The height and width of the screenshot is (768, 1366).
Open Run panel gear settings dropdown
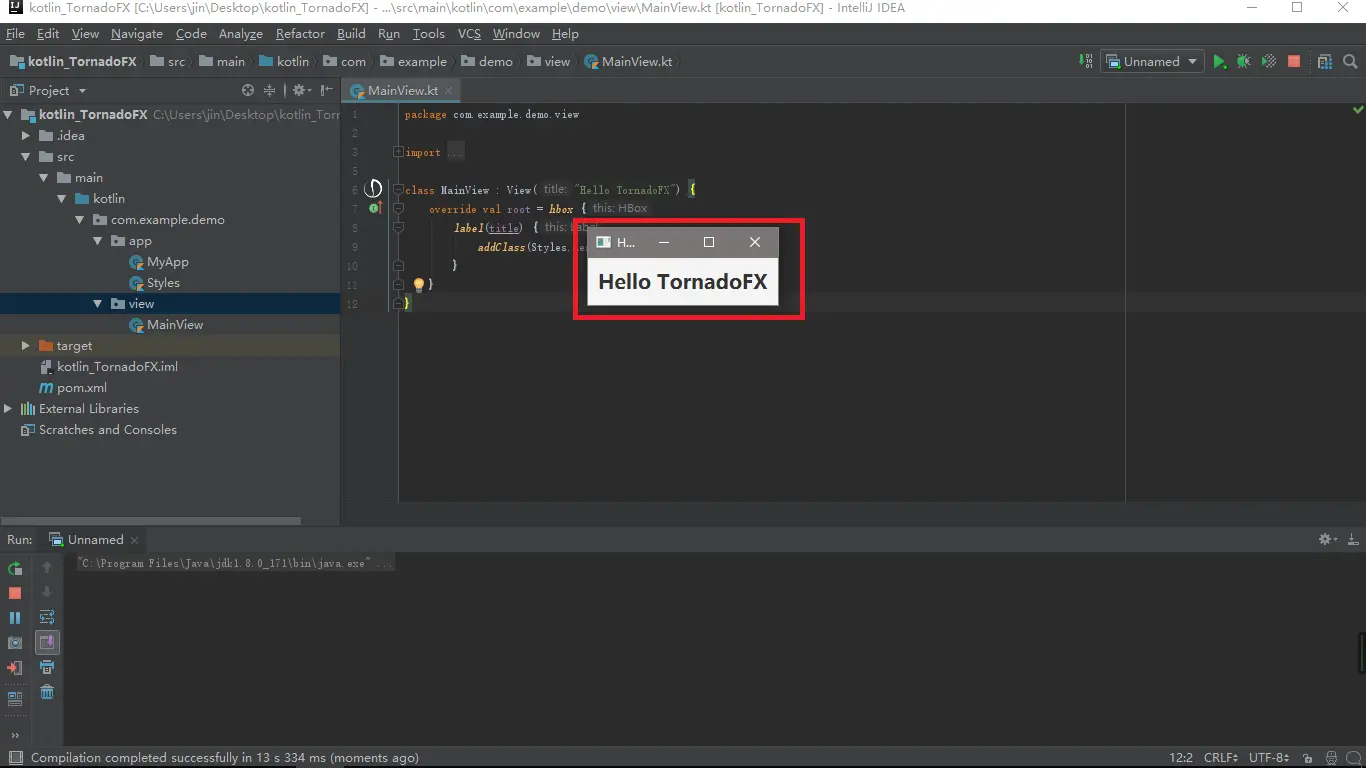click(1328, 539)
